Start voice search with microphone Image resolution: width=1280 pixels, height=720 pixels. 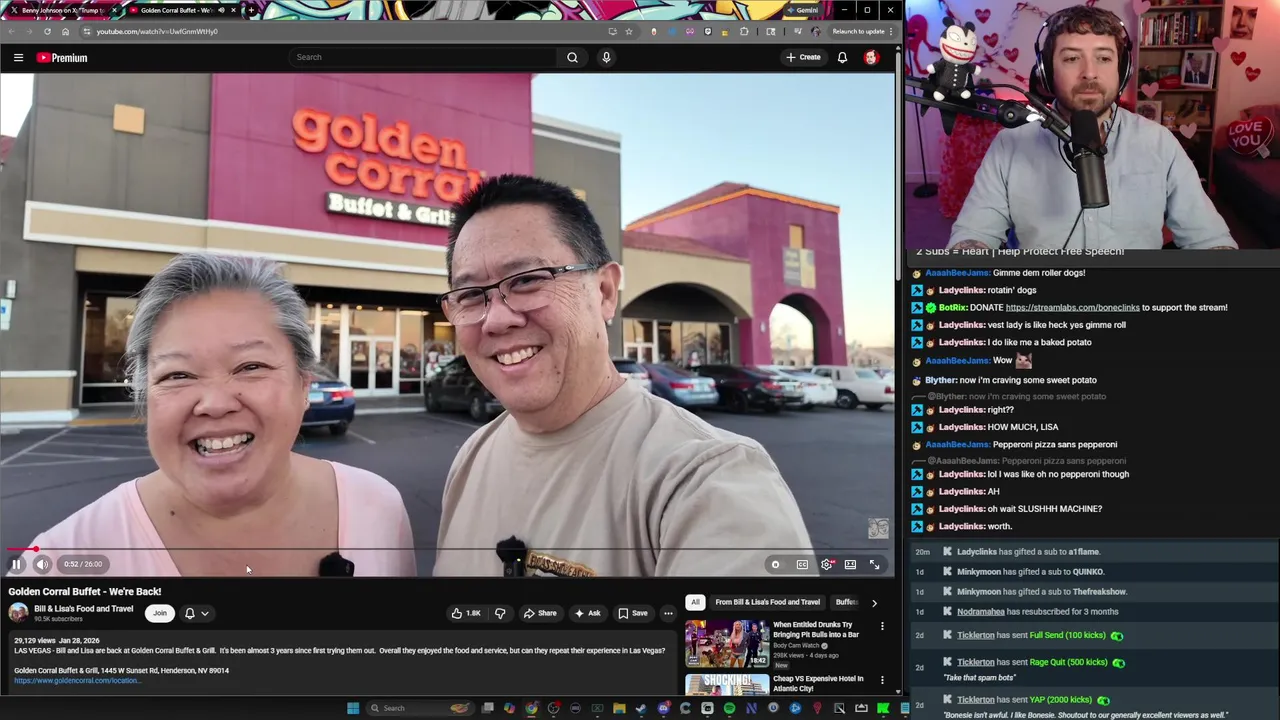click(x=606, y=57)
